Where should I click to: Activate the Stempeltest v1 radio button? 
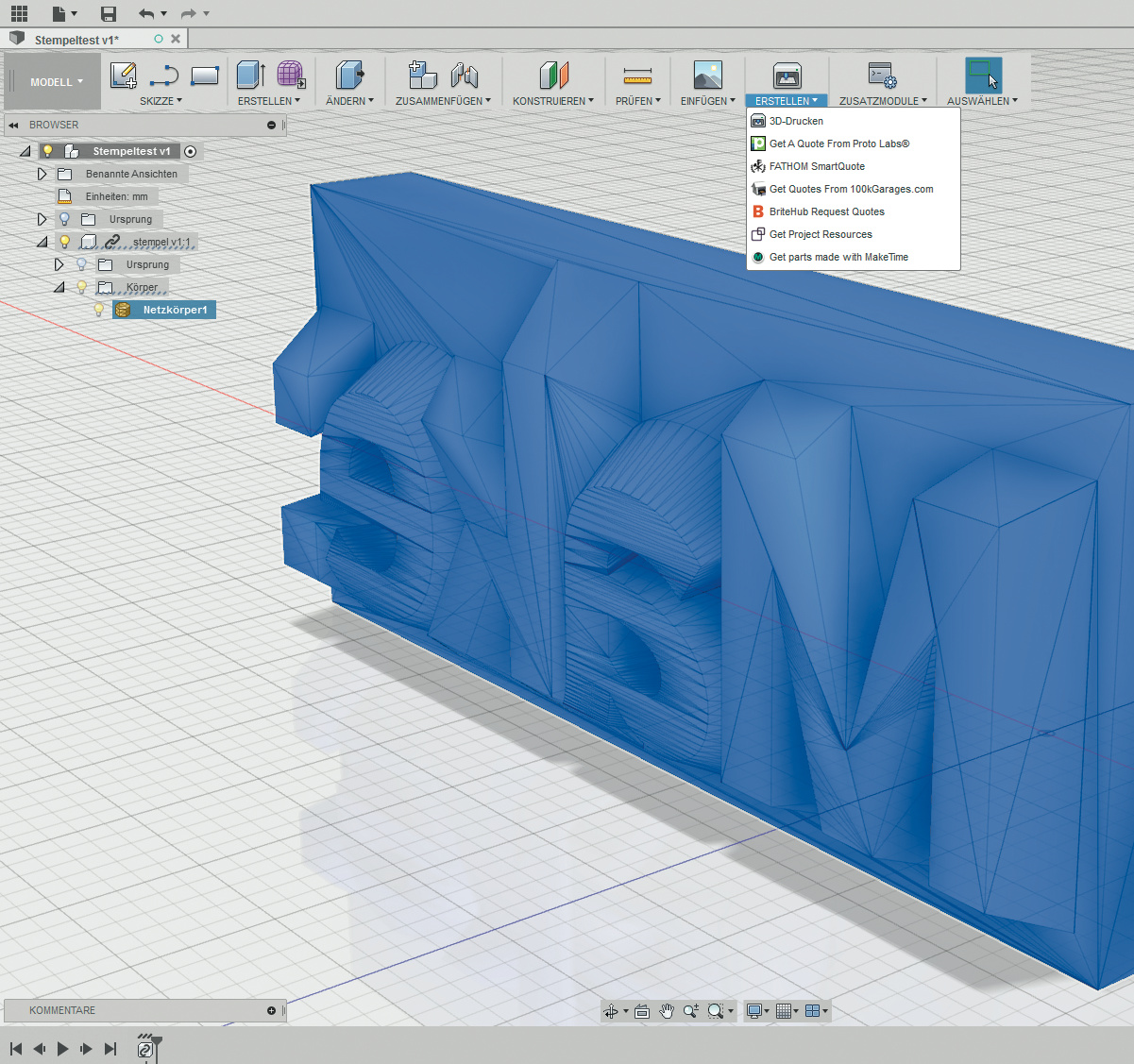(x=190, y=151)
